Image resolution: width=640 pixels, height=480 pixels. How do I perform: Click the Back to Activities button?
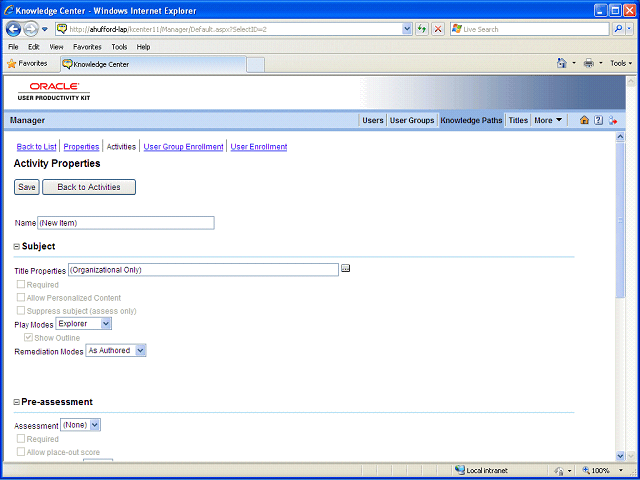tap(89, 187)
